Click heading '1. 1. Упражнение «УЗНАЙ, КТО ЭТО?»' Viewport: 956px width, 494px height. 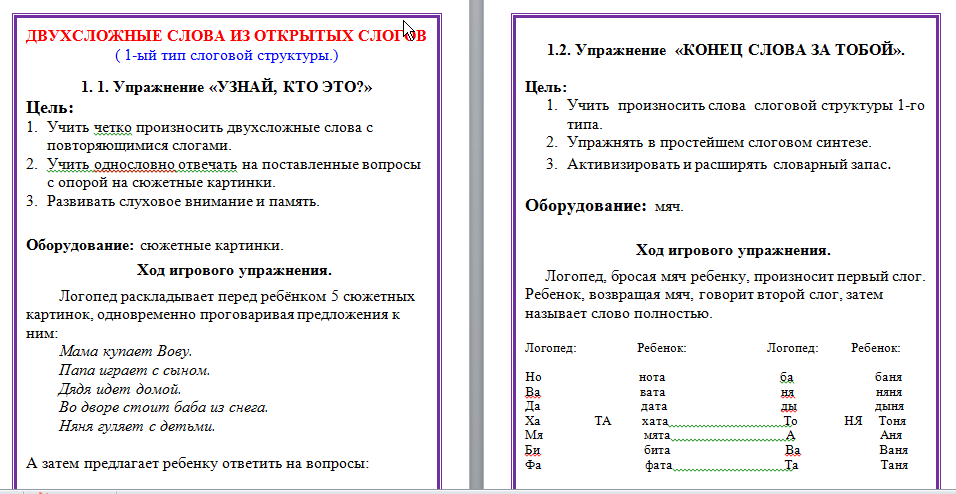pos(226,87)
